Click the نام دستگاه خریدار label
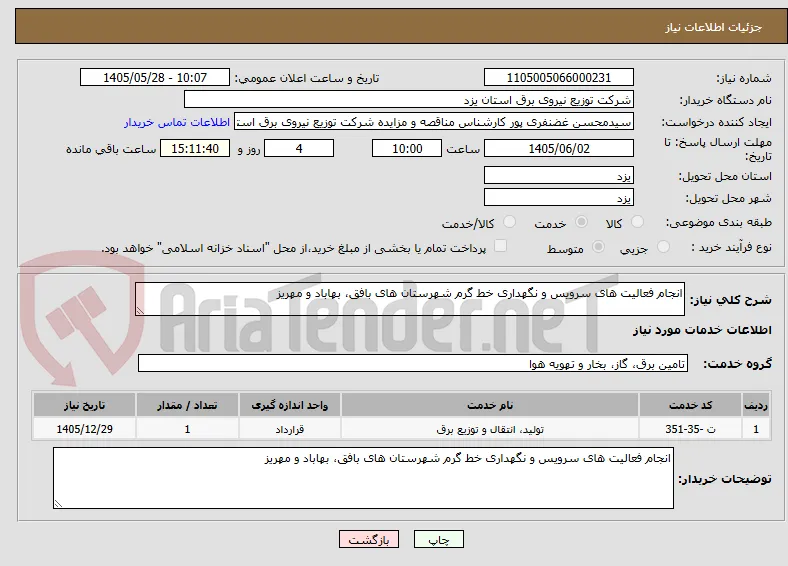The height and width of the screenshot is (566, 788). pos(726,101)
